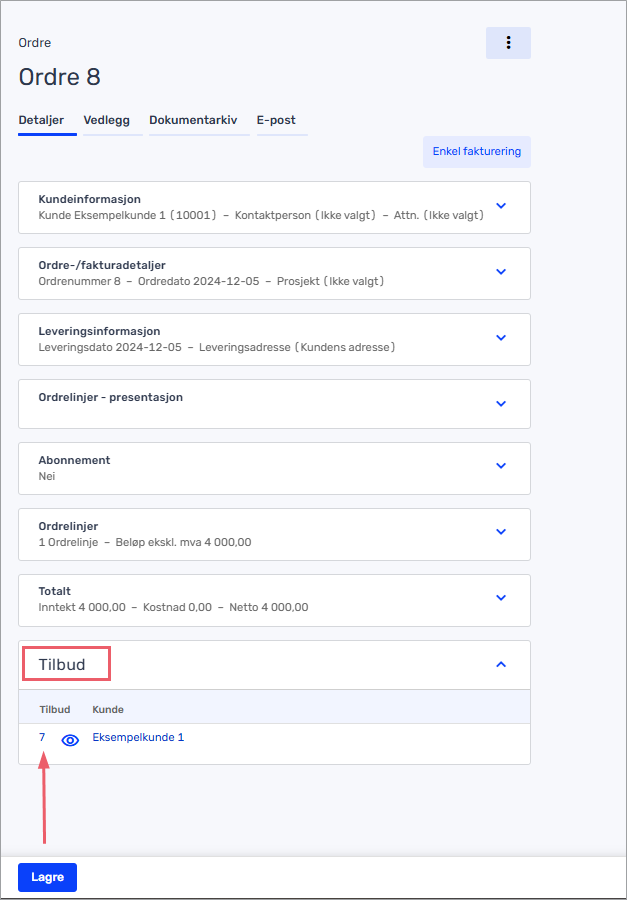Click the Inntekt 4 000,00 summary line
627x900 pixels.
(173, 607)
